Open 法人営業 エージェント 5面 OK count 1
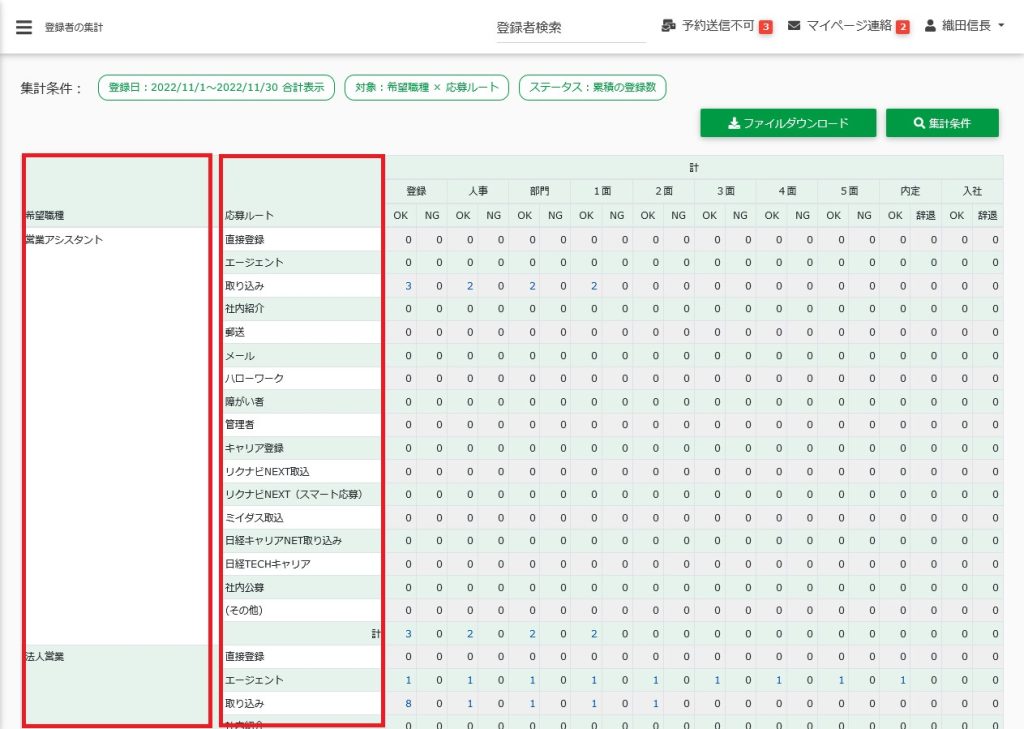1024x729 pixels. [x=841, y=680]
